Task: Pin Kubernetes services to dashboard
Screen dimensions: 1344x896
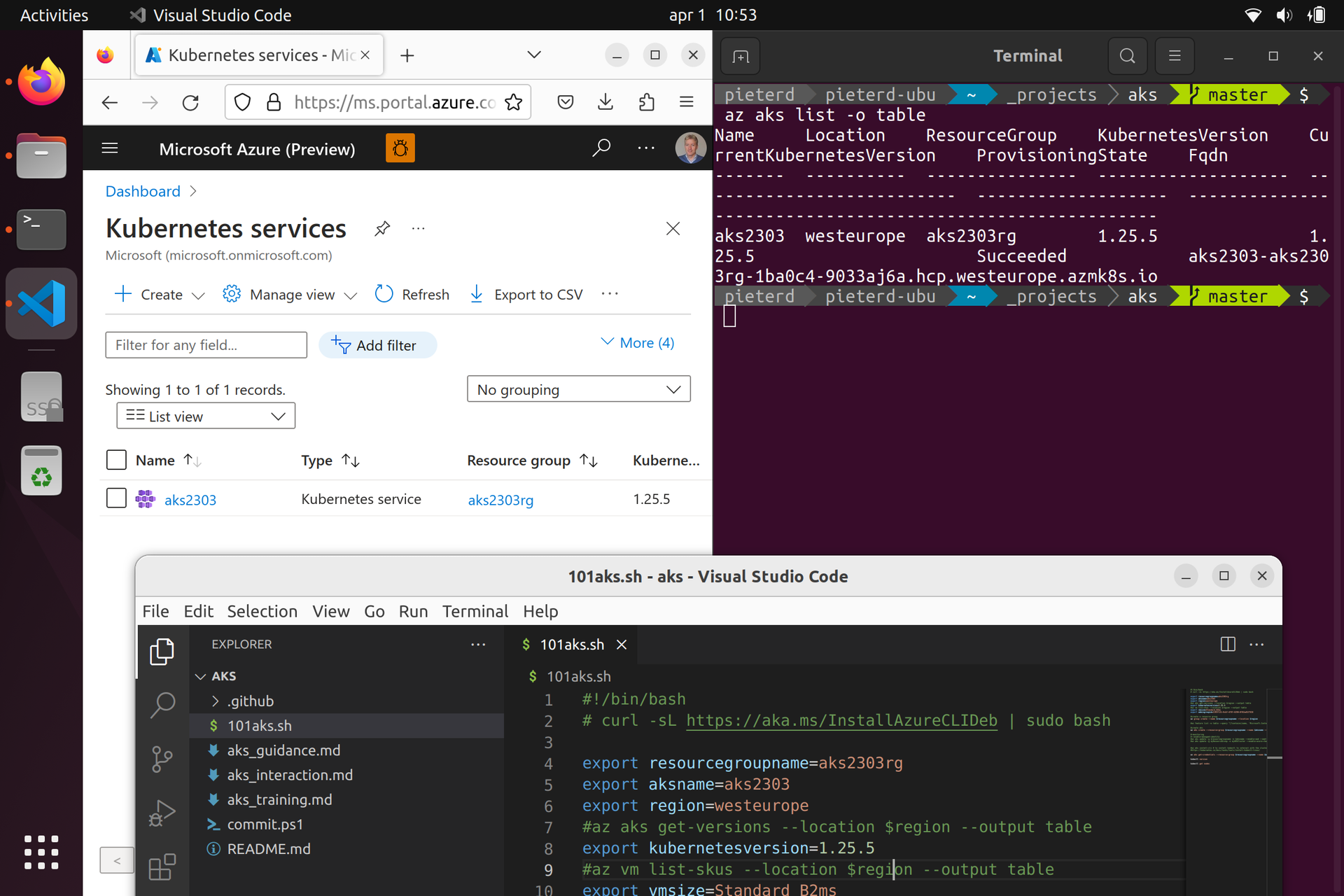Action: pyautogui.click(x=382, y=229)
